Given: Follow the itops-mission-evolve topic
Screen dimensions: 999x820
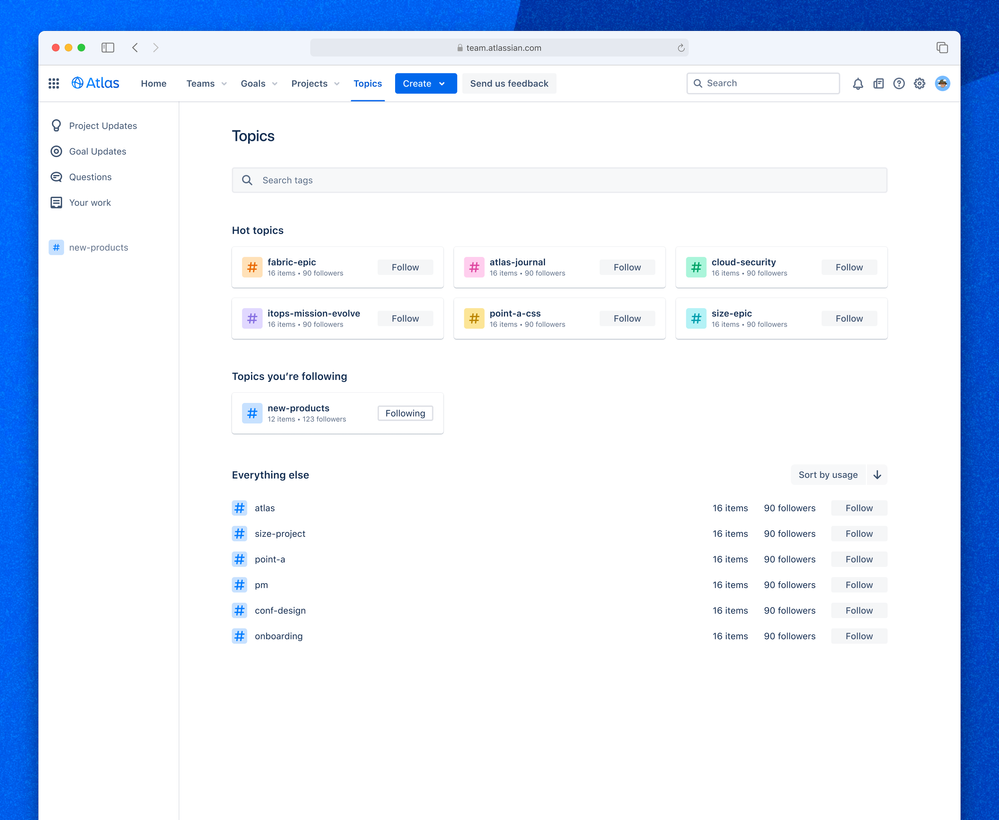Looking at the screenshot, I should point(405,318).
